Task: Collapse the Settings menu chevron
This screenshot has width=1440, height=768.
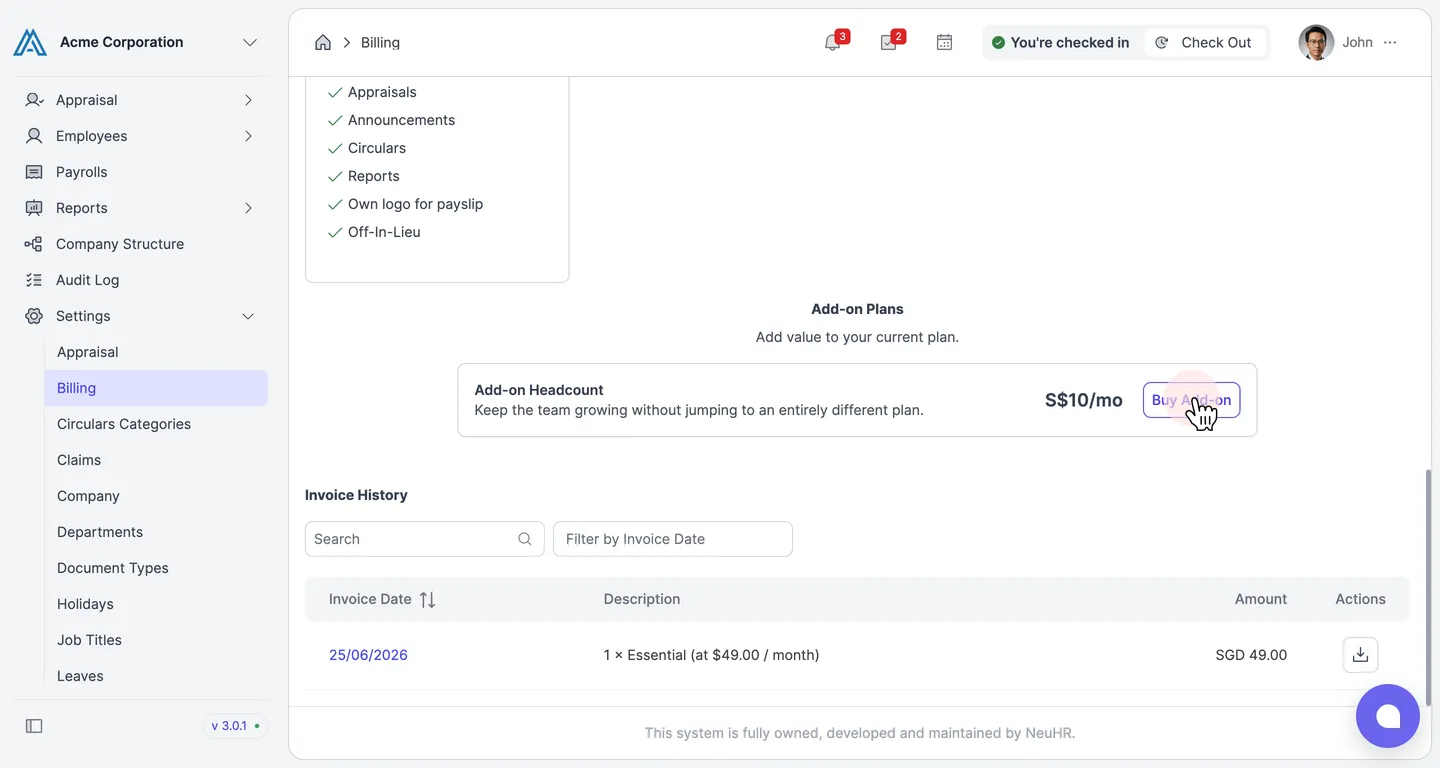Action: (x=248, y=316)
